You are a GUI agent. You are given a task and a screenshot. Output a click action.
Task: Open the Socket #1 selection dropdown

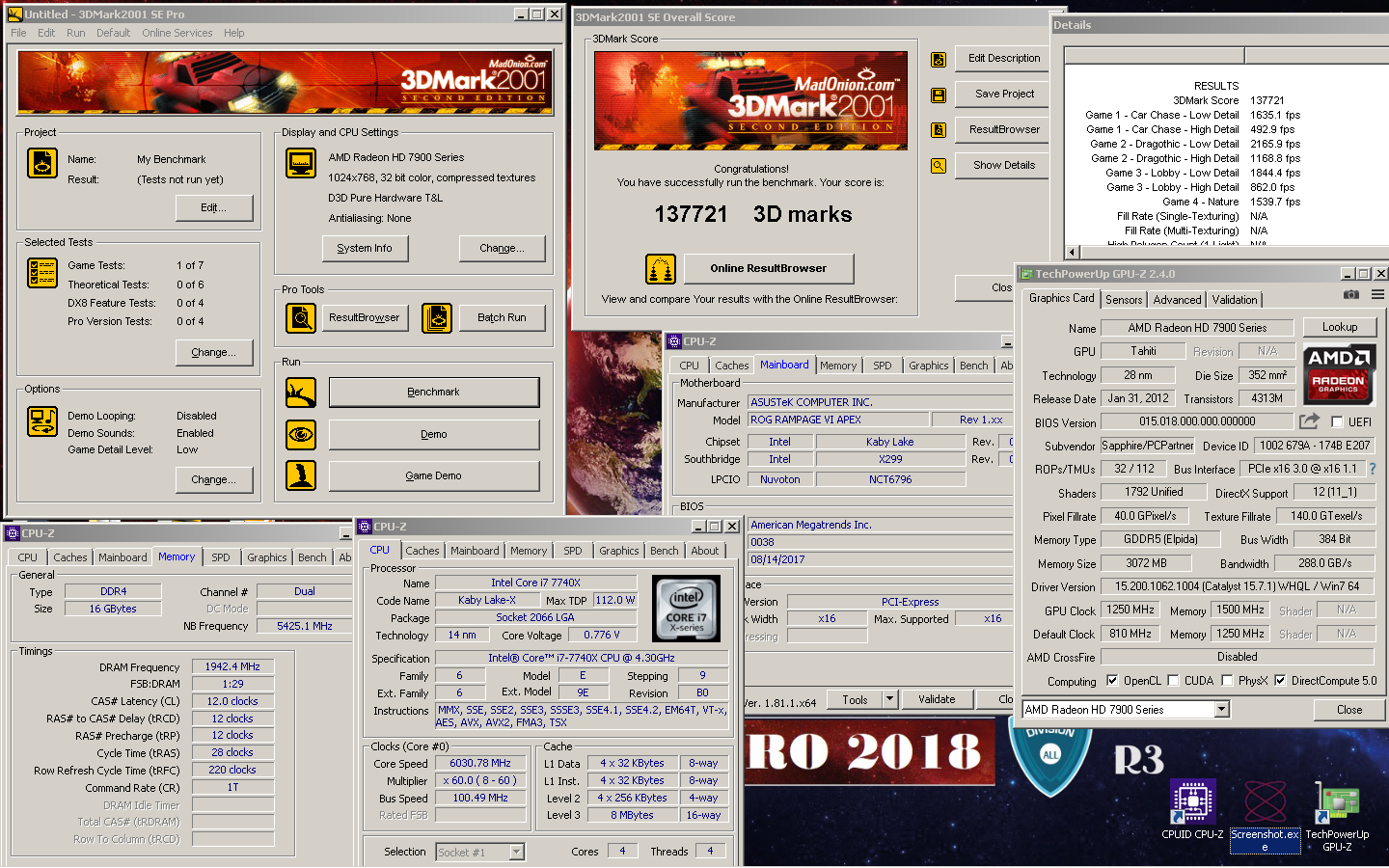click(517, 853)
